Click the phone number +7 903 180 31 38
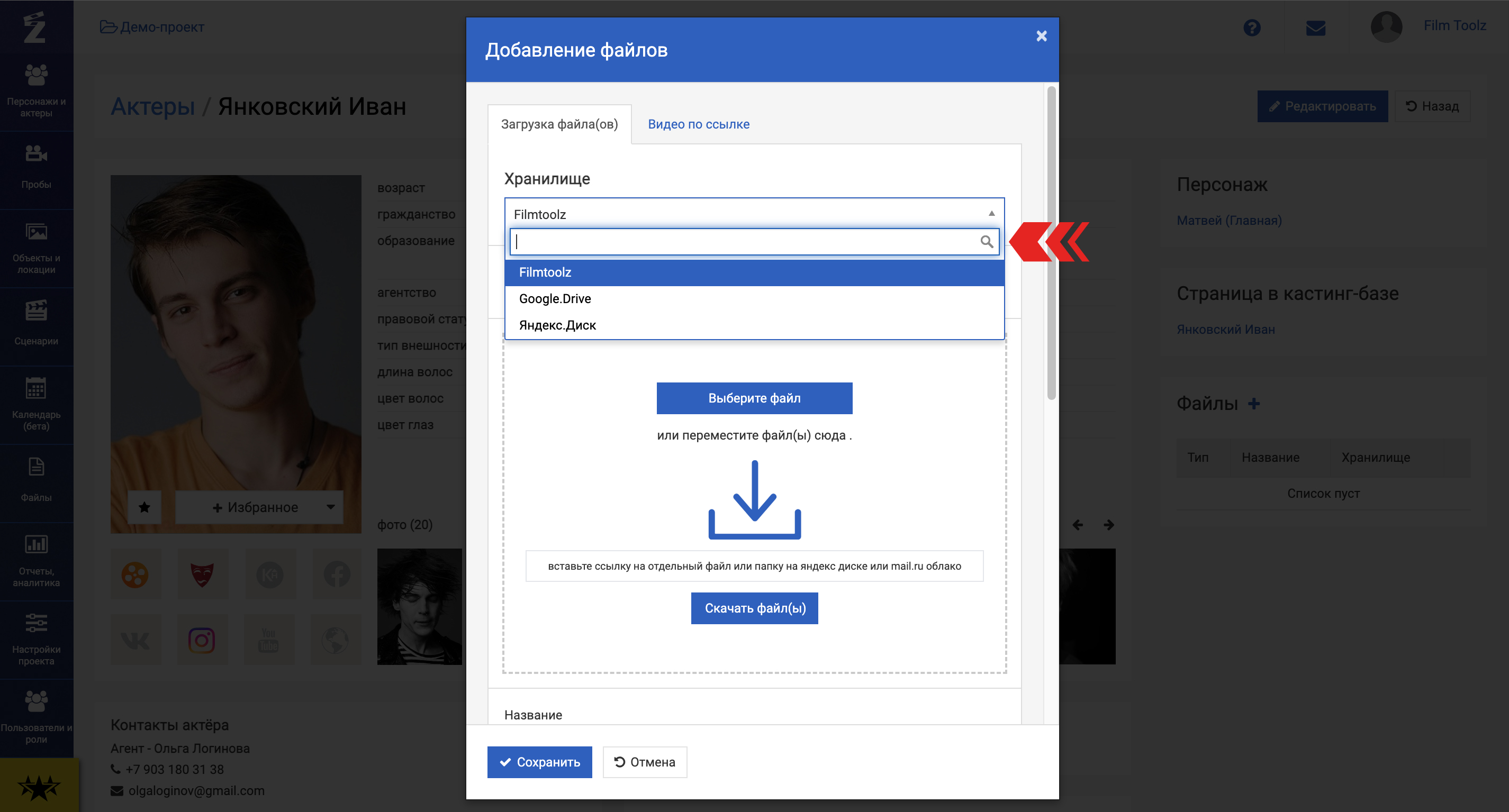The image size is (1509, 812). point(175,769)
